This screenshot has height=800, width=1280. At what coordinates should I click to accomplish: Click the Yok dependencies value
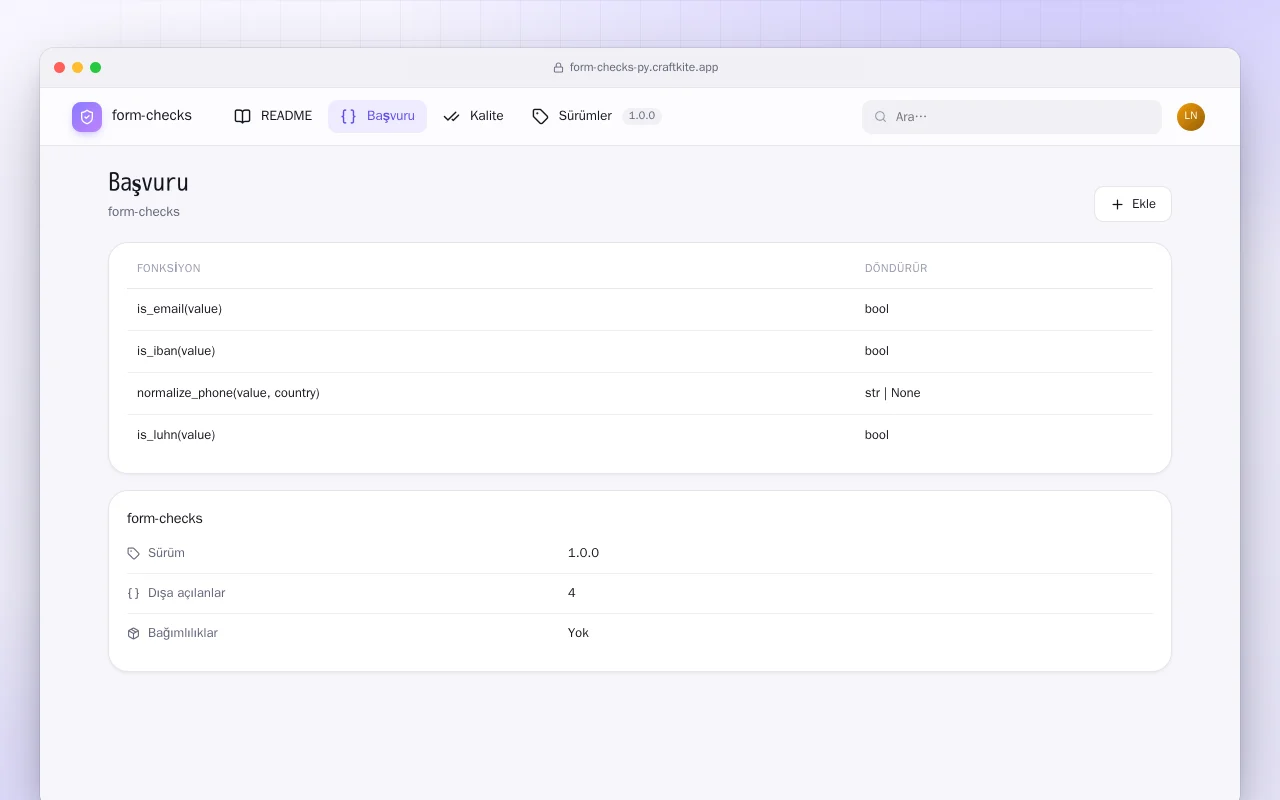pyautogui.click(x=578, y=633)
